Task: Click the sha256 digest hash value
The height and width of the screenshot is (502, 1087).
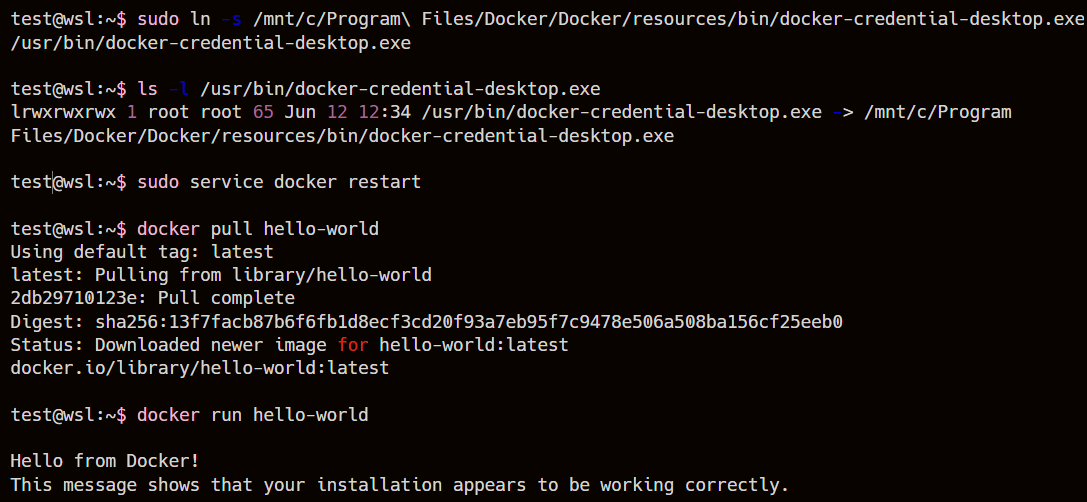Action: point(468,322)
